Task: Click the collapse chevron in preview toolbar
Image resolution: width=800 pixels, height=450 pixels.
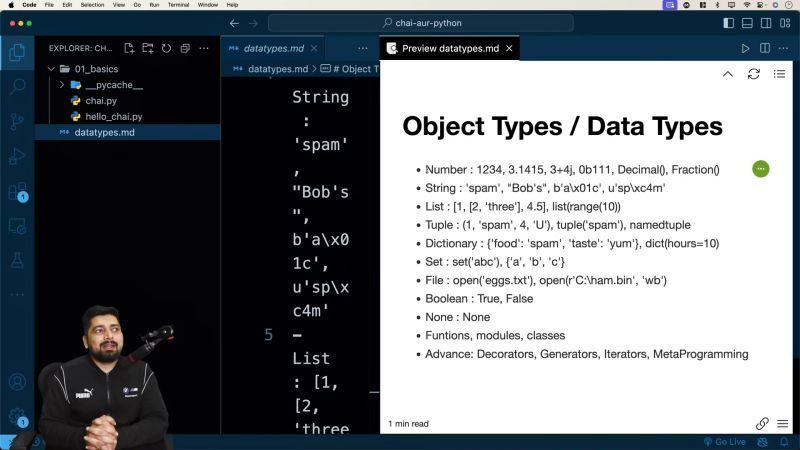Action: pyautogui.click(x=727, y=74)
